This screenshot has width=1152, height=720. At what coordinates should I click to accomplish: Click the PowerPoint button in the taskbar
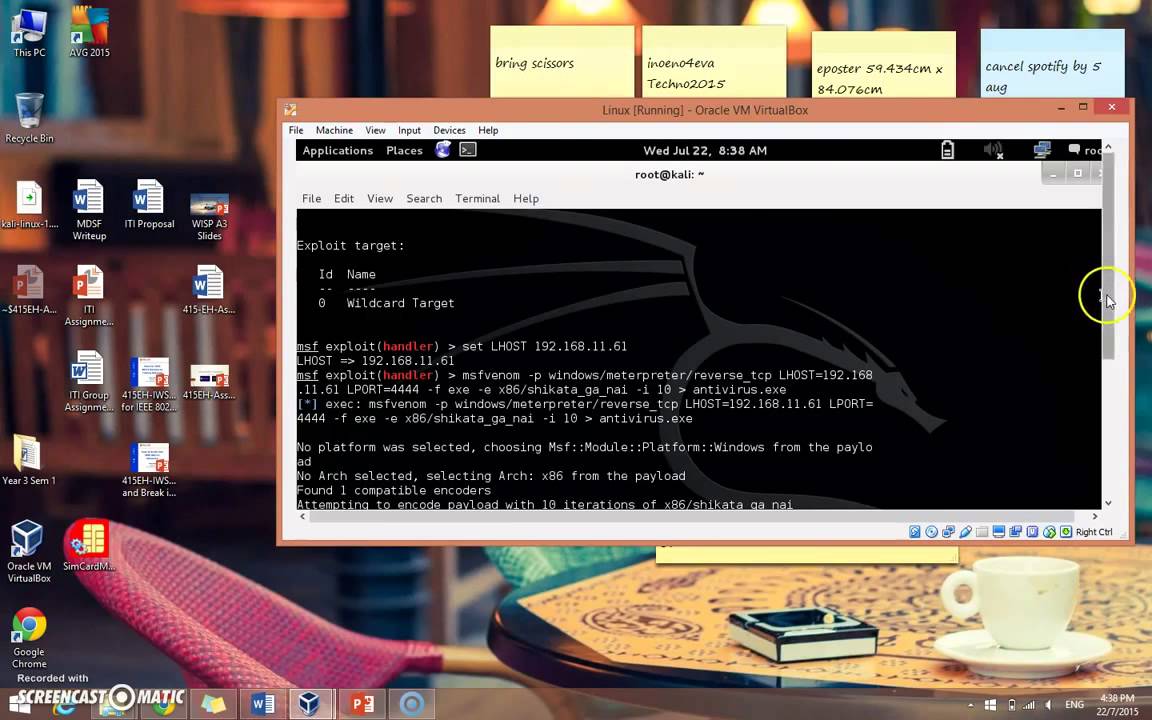(361, 704)
